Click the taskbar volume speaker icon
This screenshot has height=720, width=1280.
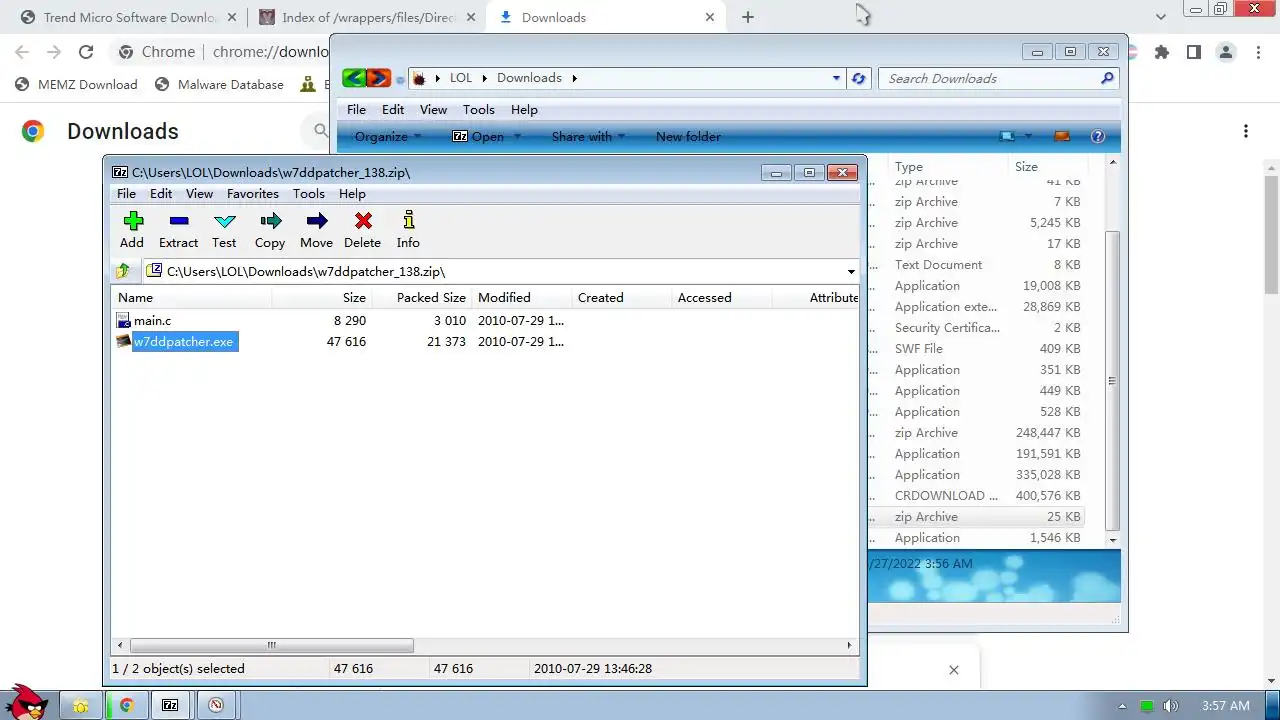[1171, 706]
